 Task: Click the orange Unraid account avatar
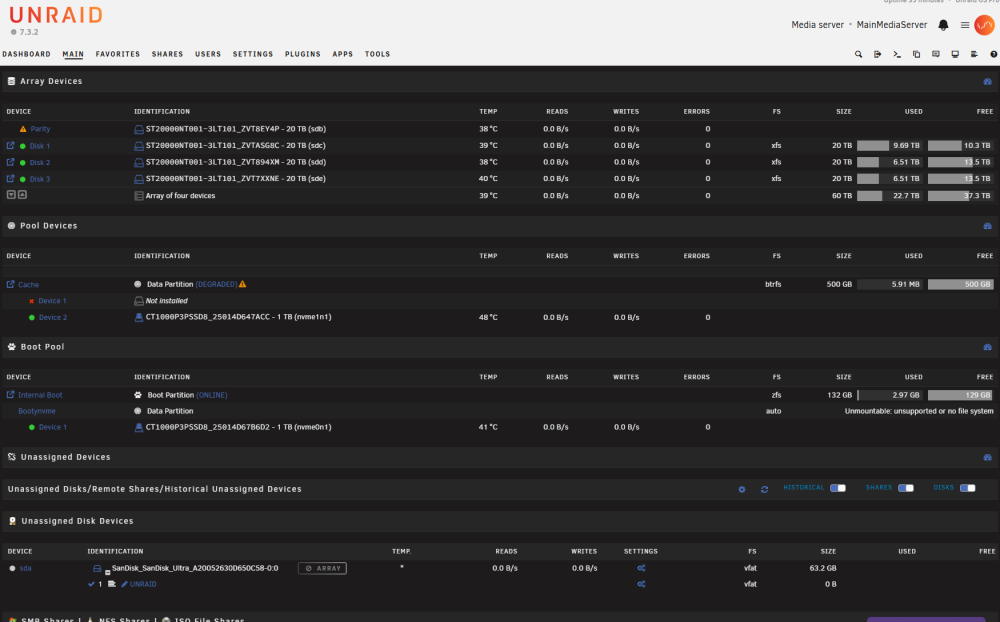tap(984, 25)
